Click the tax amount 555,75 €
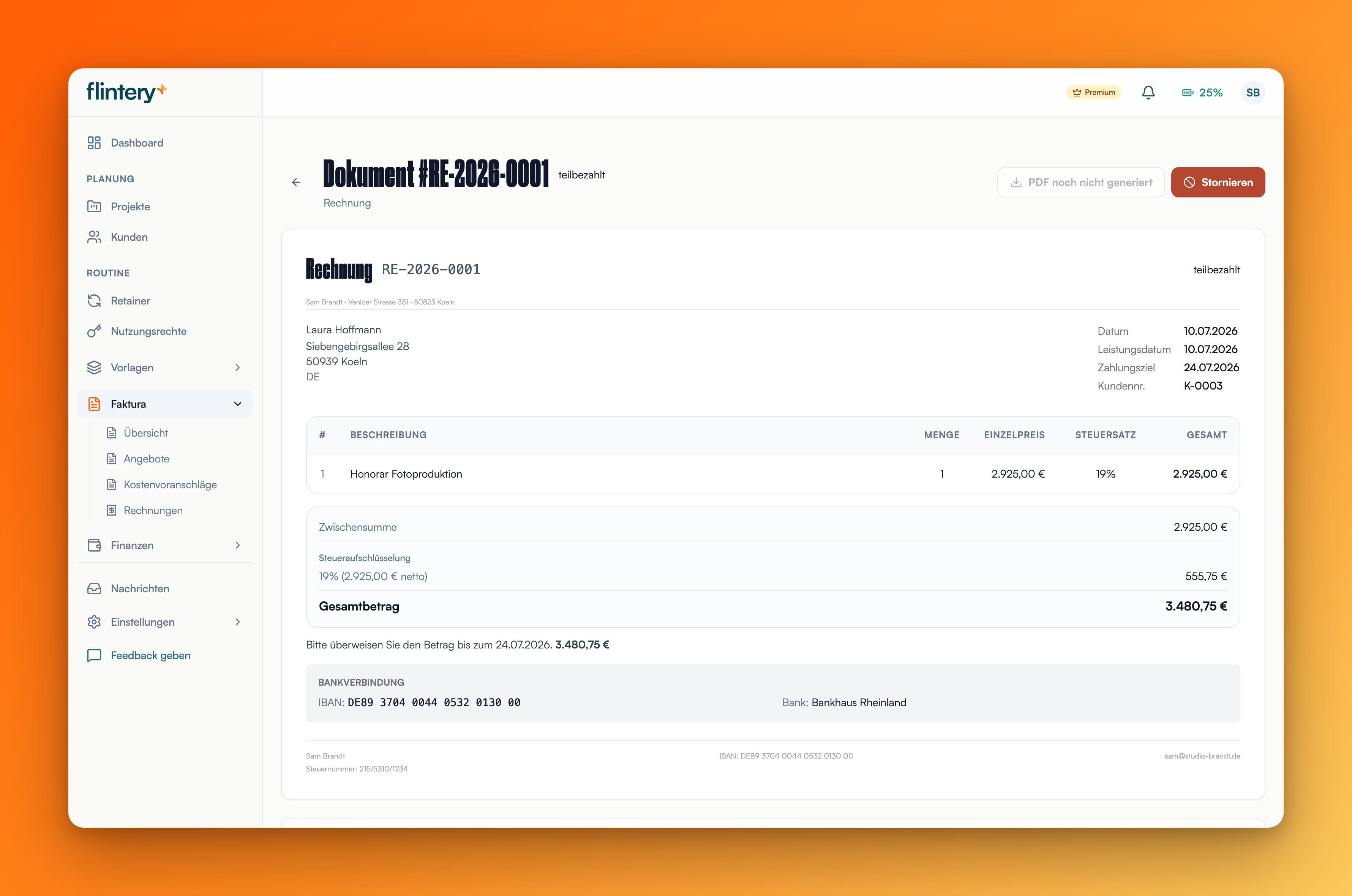Image resolution: width=1352 pixels, height=896 pixels. point(1206,577)
